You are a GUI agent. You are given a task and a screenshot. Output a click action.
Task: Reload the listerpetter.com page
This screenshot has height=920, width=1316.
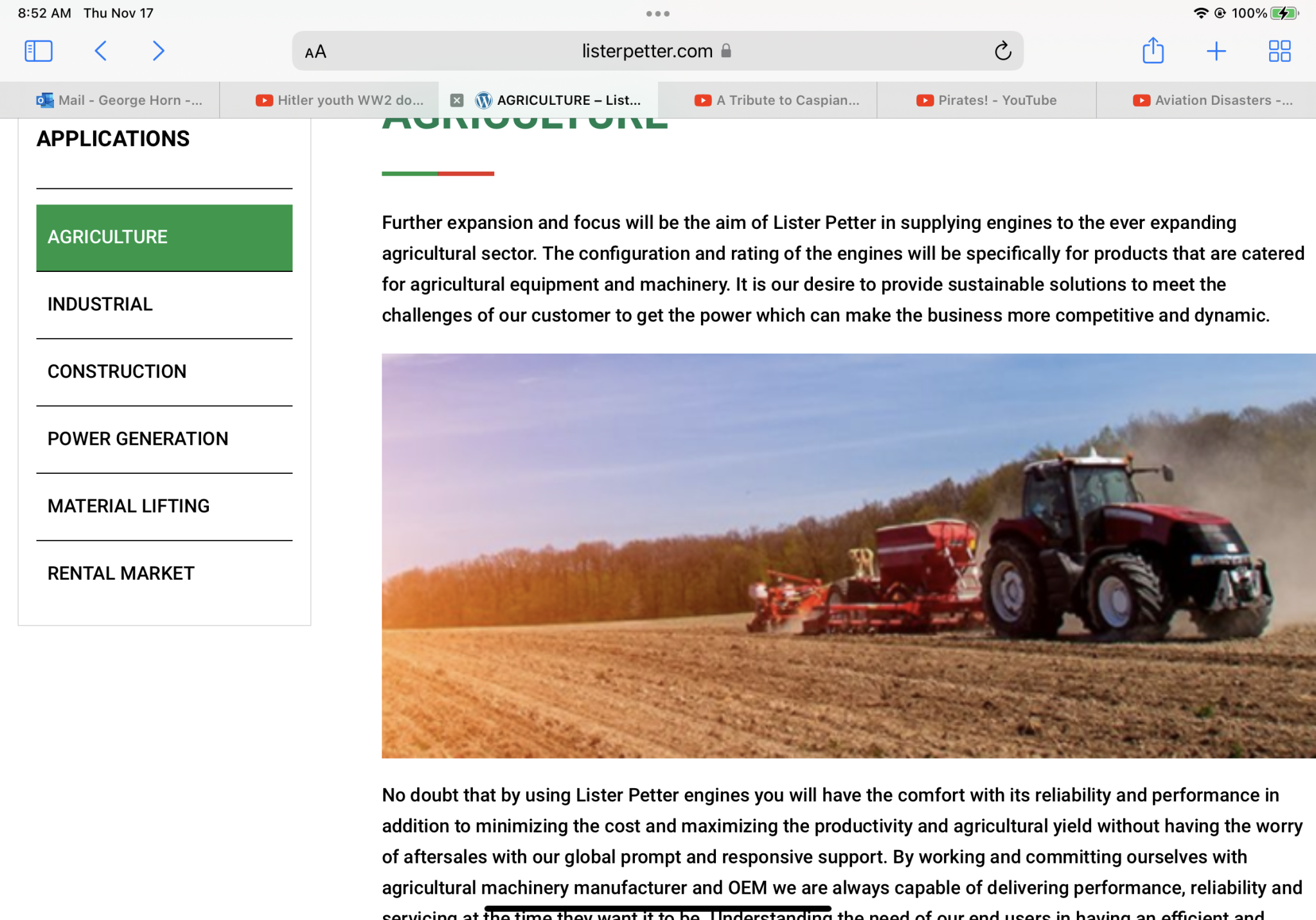[1002, 51]
